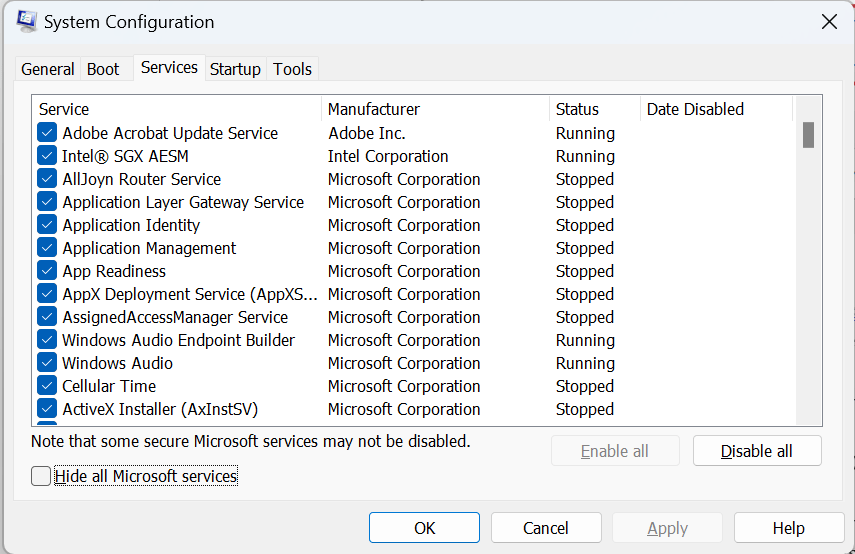Select AllJoyn Router Service name text
855x554 pixels.
tap(142, 179)
